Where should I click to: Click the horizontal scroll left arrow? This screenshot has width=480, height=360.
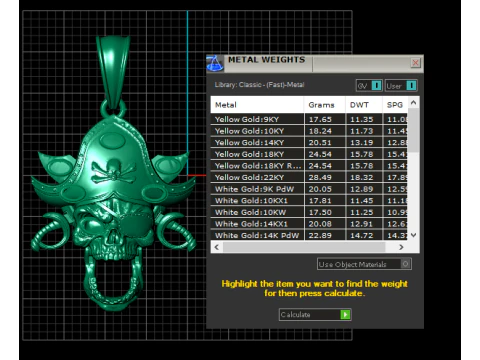tap(217, 247)
